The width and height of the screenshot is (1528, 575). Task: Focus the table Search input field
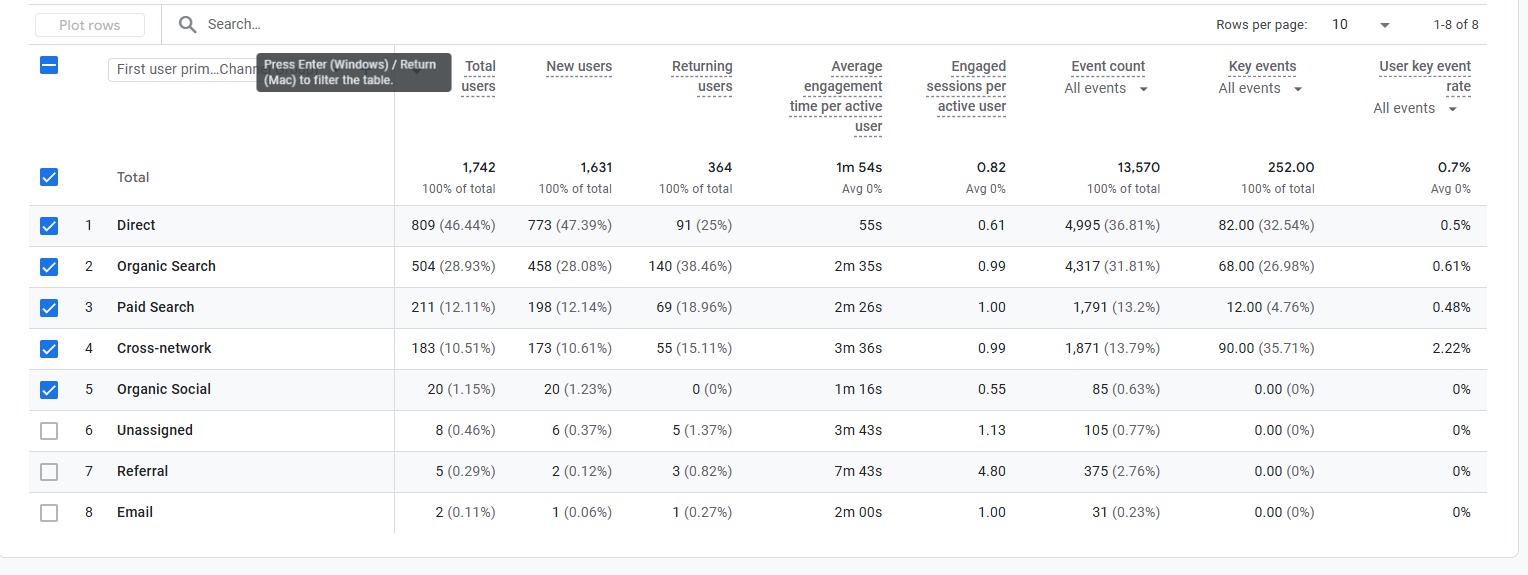pos(600,25)
